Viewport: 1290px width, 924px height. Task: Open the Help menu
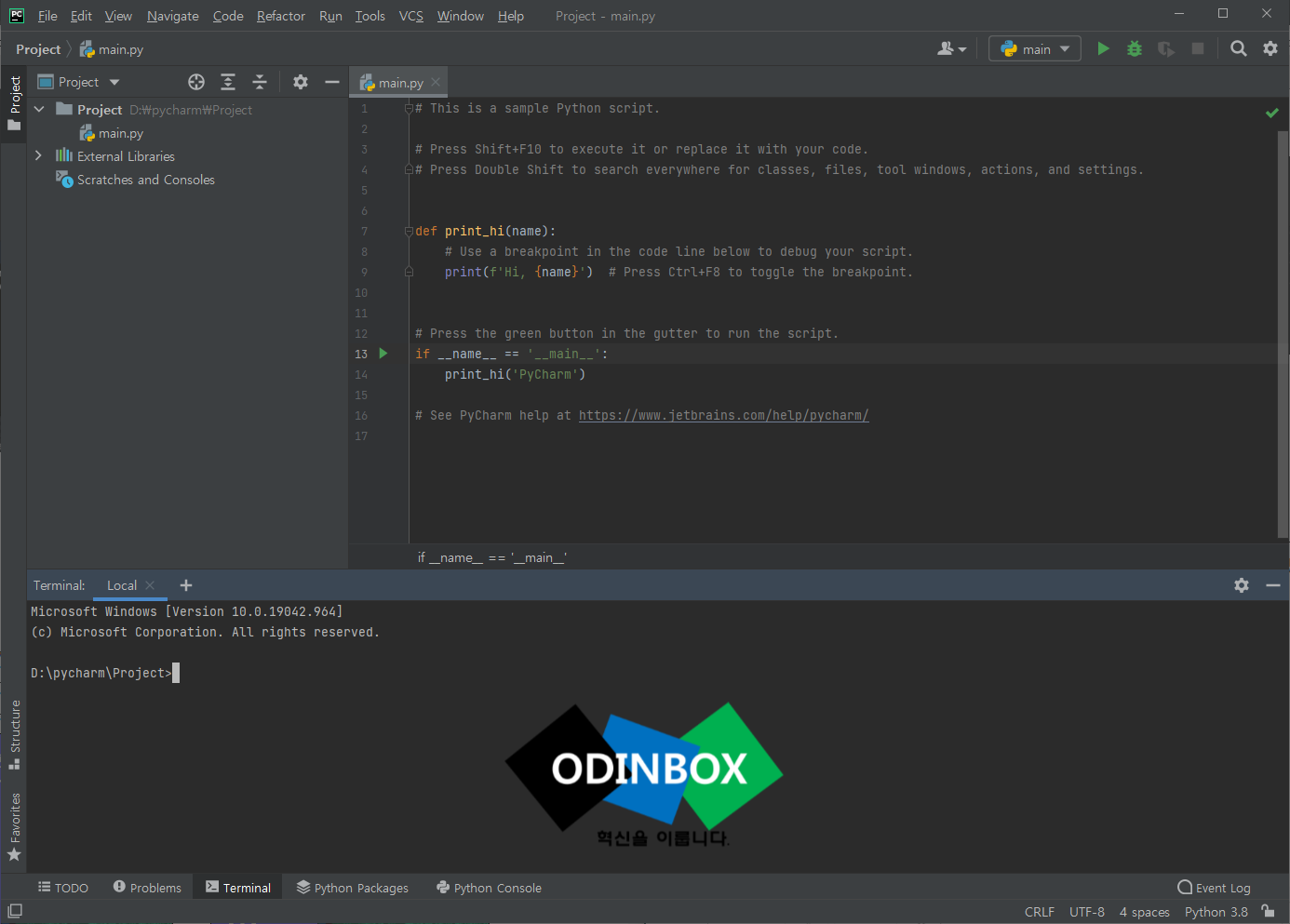click(x=511, y=16)
